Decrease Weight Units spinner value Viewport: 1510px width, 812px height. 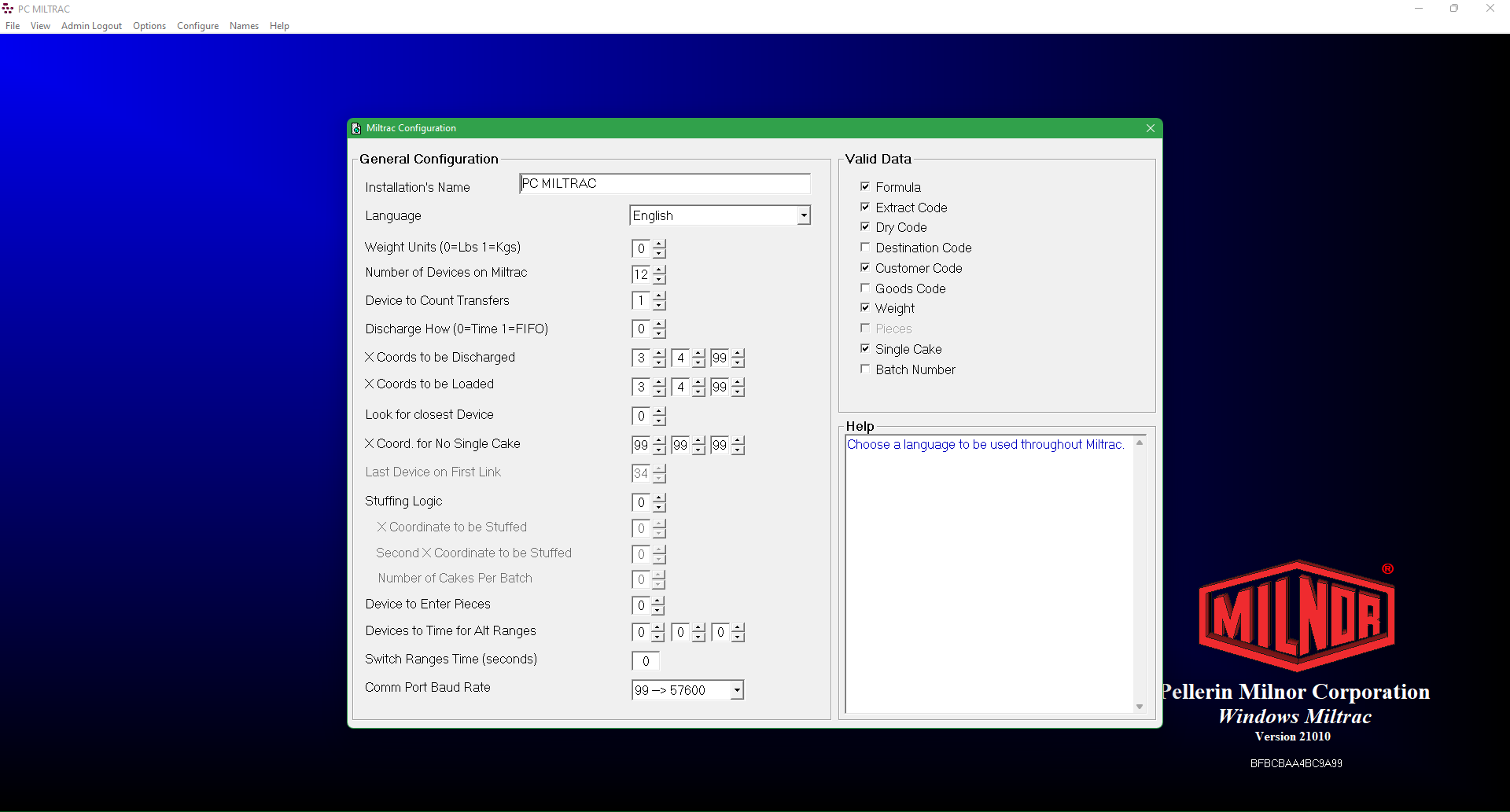(659, 254)
